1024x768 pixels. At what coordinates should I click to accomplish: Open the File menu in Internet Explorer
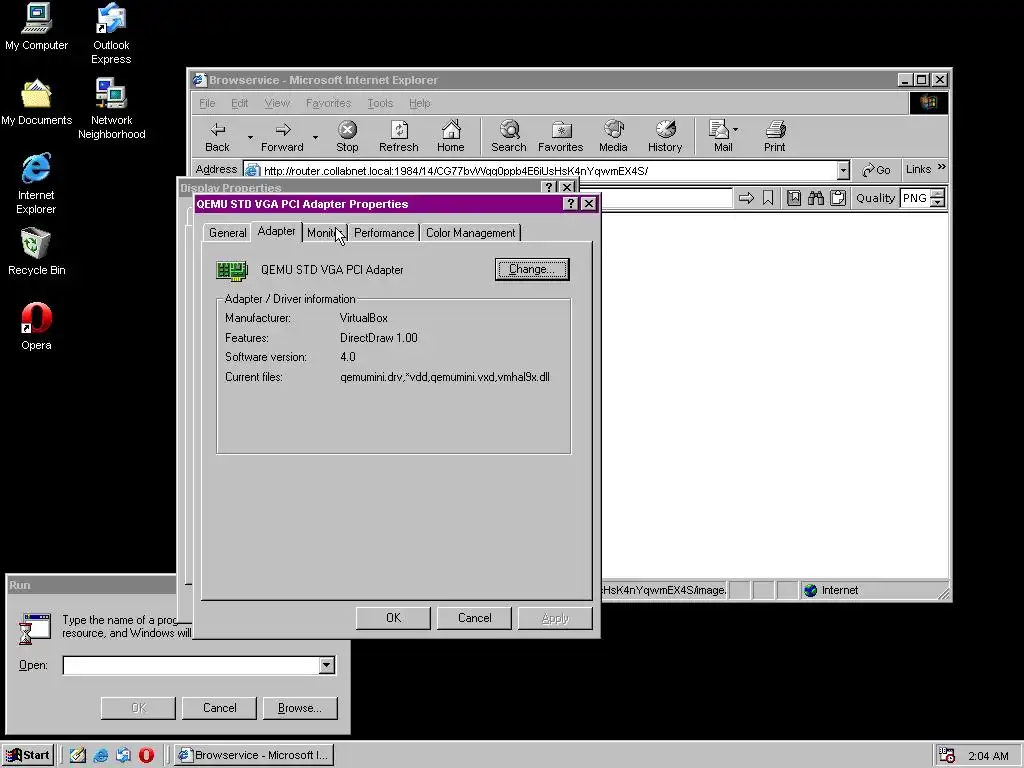[x=207, y=103]
